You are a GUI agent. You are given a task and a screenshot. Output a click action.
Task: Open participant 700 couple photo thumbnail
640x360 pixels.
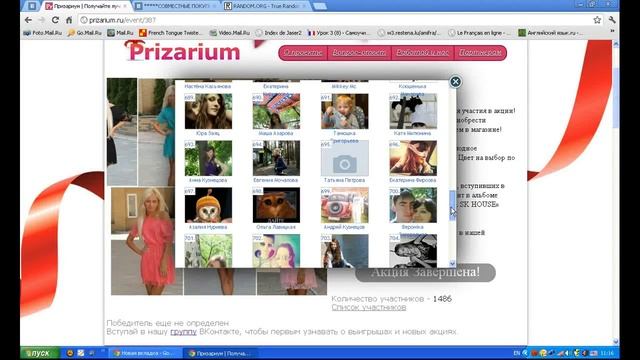(413, 205)
